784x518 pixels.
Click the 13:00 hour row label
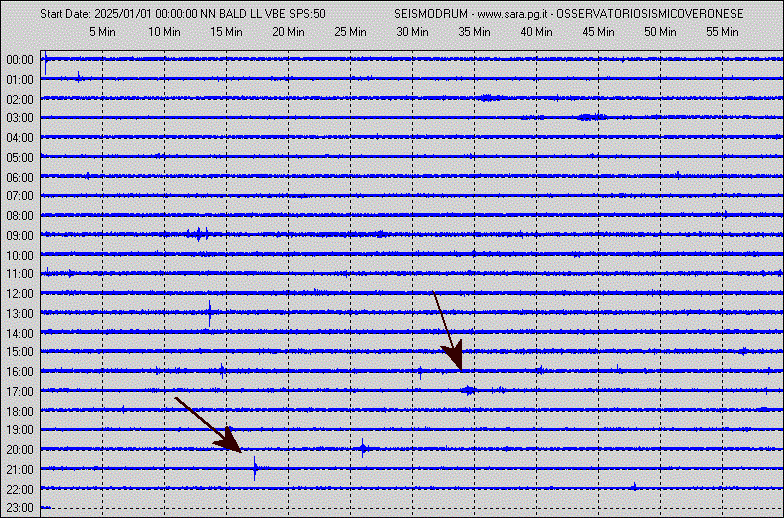20,314
